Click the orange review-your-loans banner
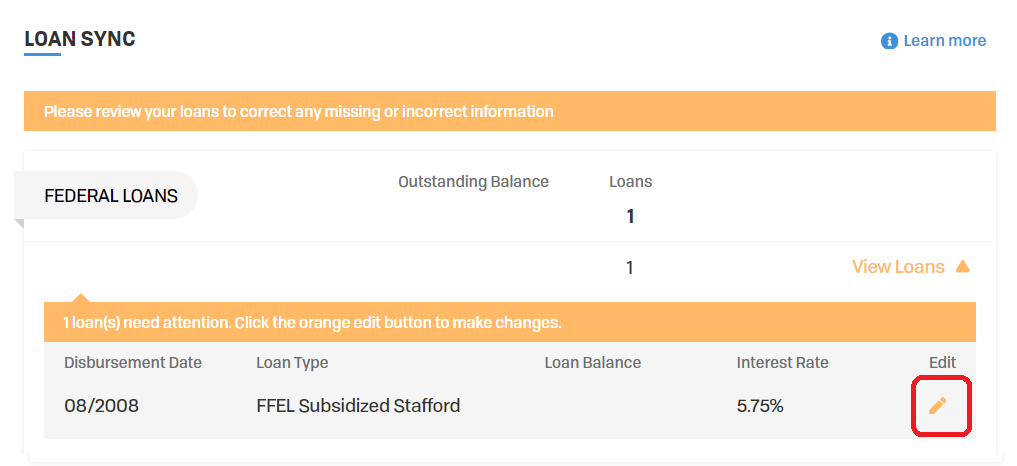This screenshot has width=1017, height=466. click(x=510, y=111)
